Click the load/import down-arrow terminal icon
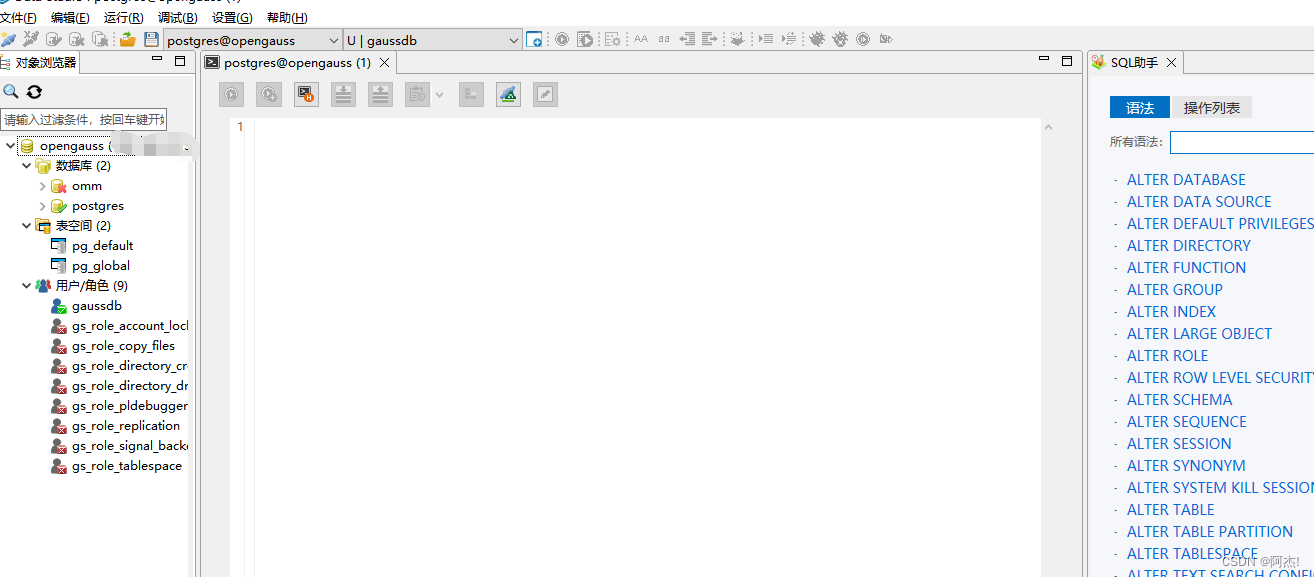1314x577 pixels. coord(343,95)
